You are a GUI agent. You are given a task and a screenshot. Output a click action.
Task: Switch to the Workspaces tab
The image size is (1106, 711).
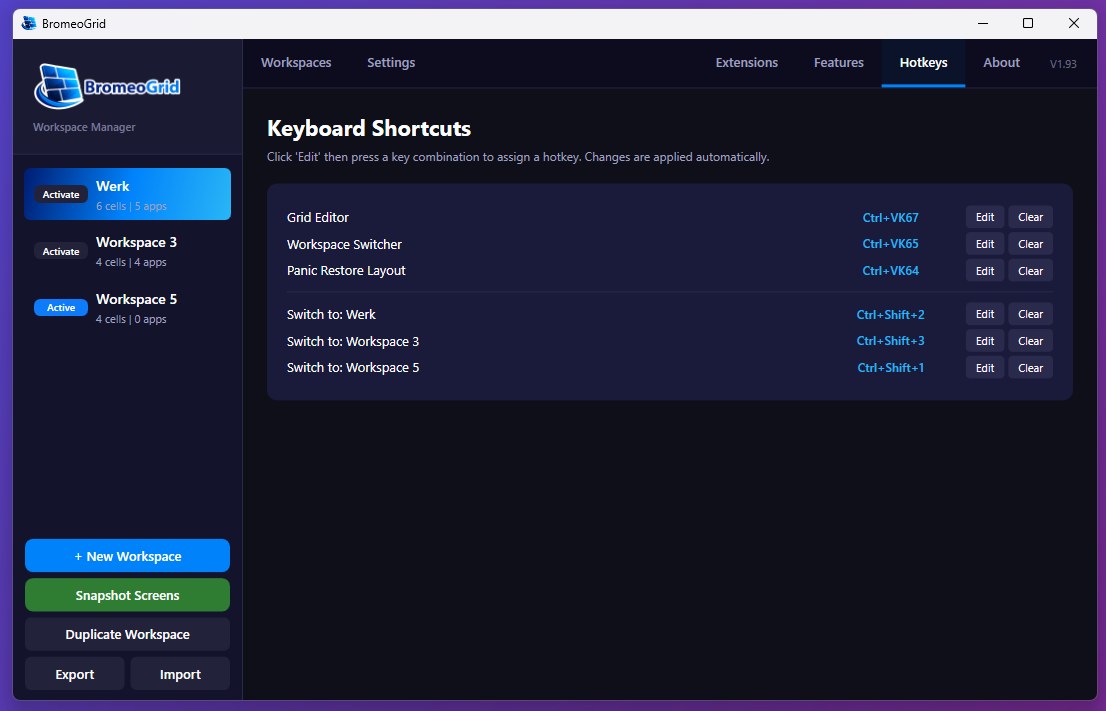pos(296,62)
